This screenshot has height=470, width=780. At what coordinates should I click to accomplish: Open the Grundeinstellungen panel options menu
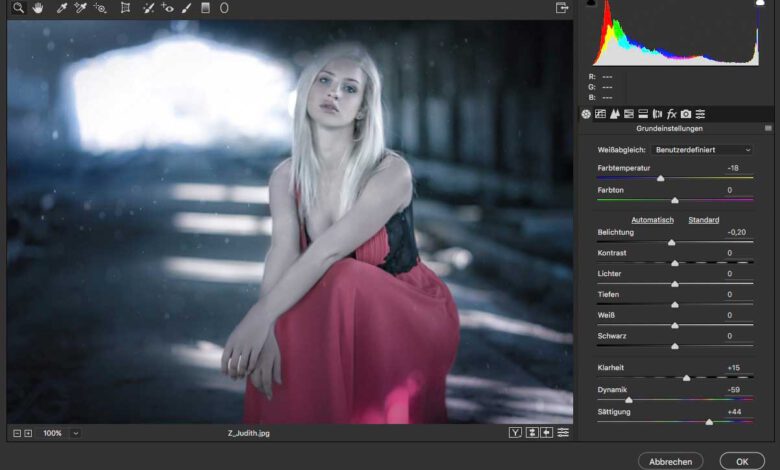768,129
